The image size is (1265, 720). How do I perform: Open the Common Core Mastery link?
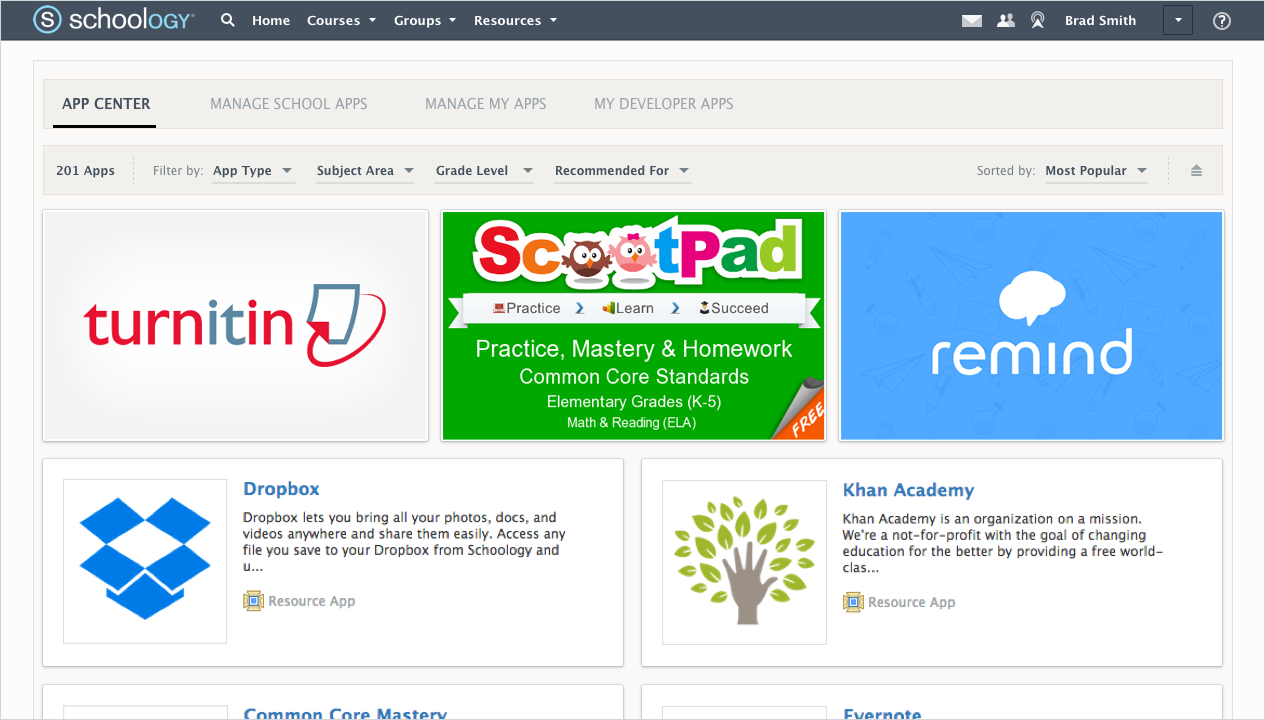click(345, 713)
